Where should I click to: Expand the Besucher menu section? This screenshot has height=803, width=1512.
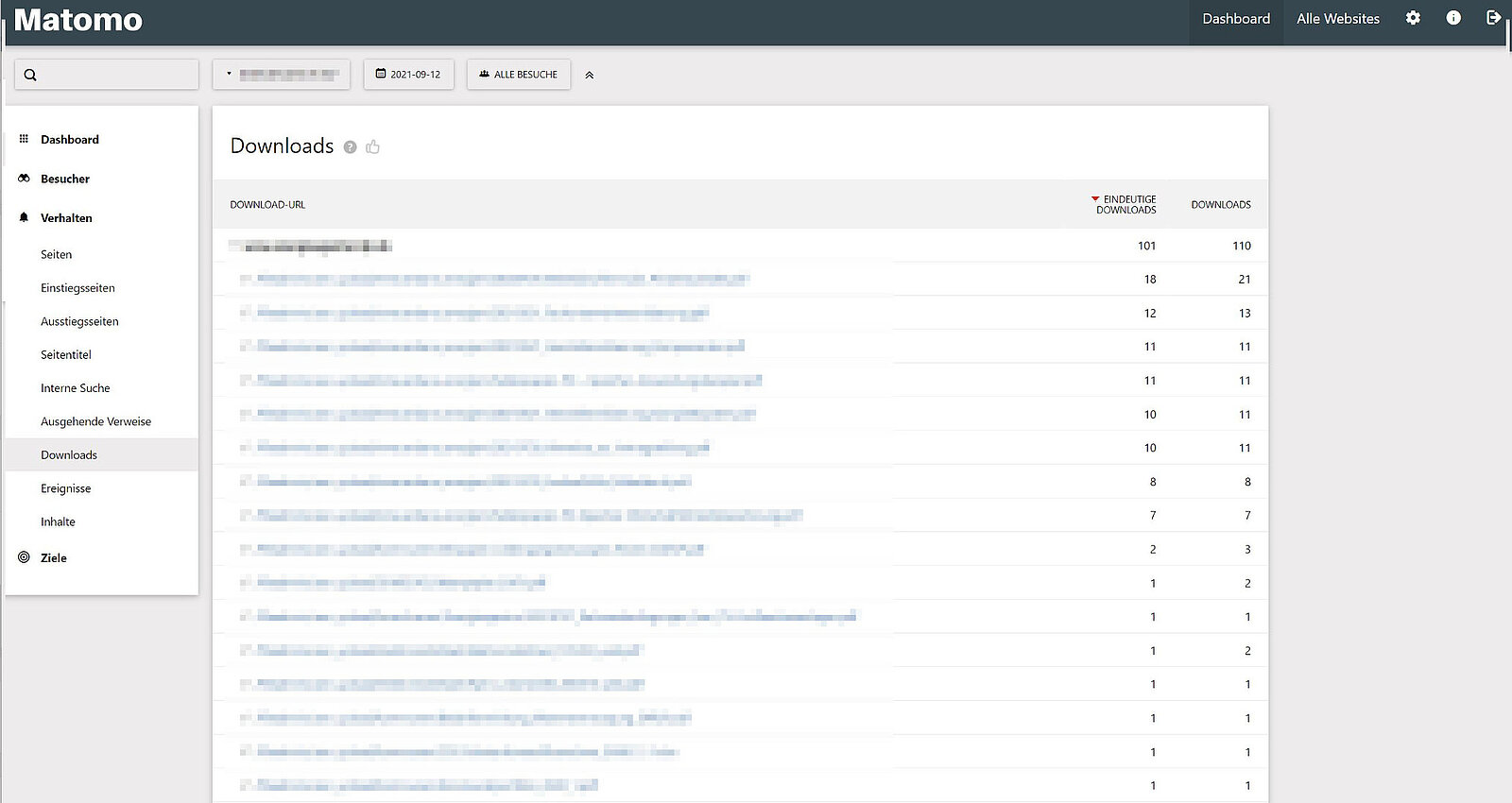(x=65, y=179)
